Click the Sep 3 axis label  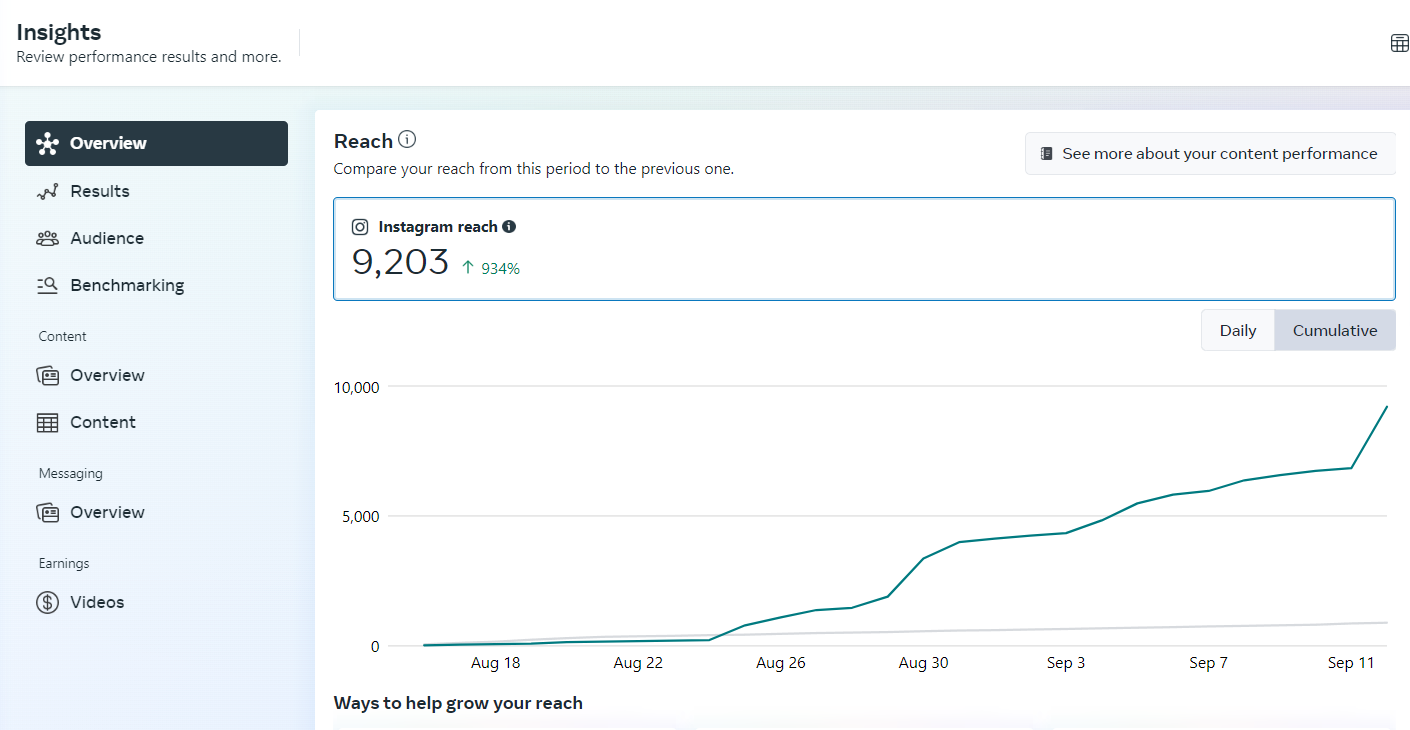(x=1066, y=663)
